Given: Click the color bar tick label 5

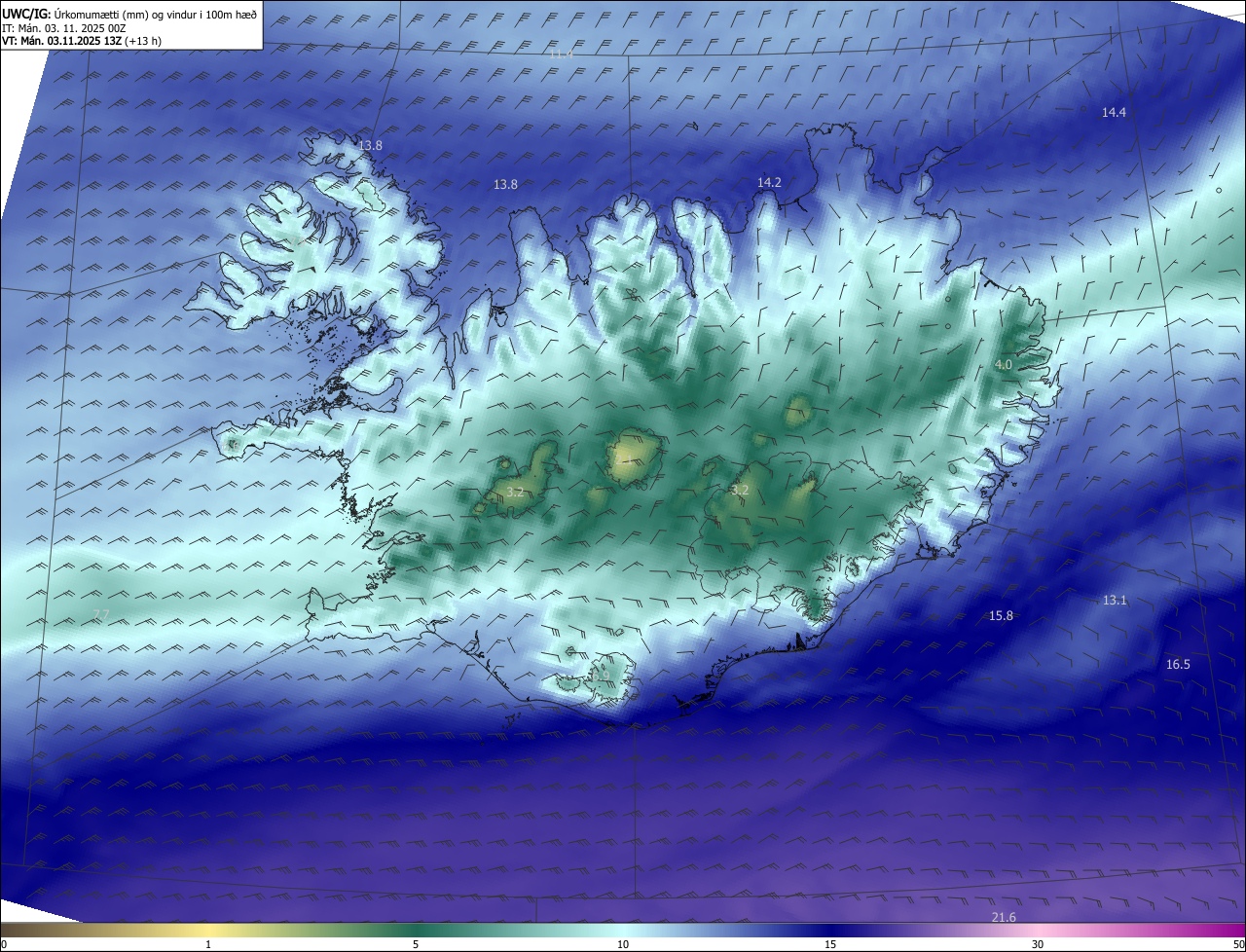Looking at the screenshot, I should point(416,945).
